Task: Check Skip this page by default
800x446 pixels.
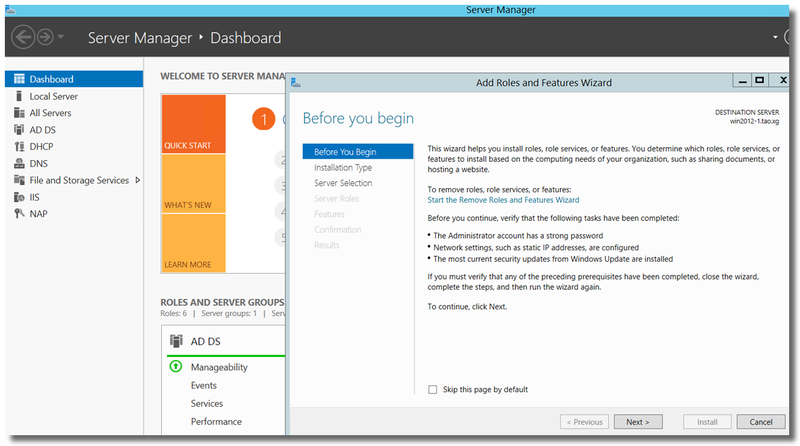Action: coord(433,389)
